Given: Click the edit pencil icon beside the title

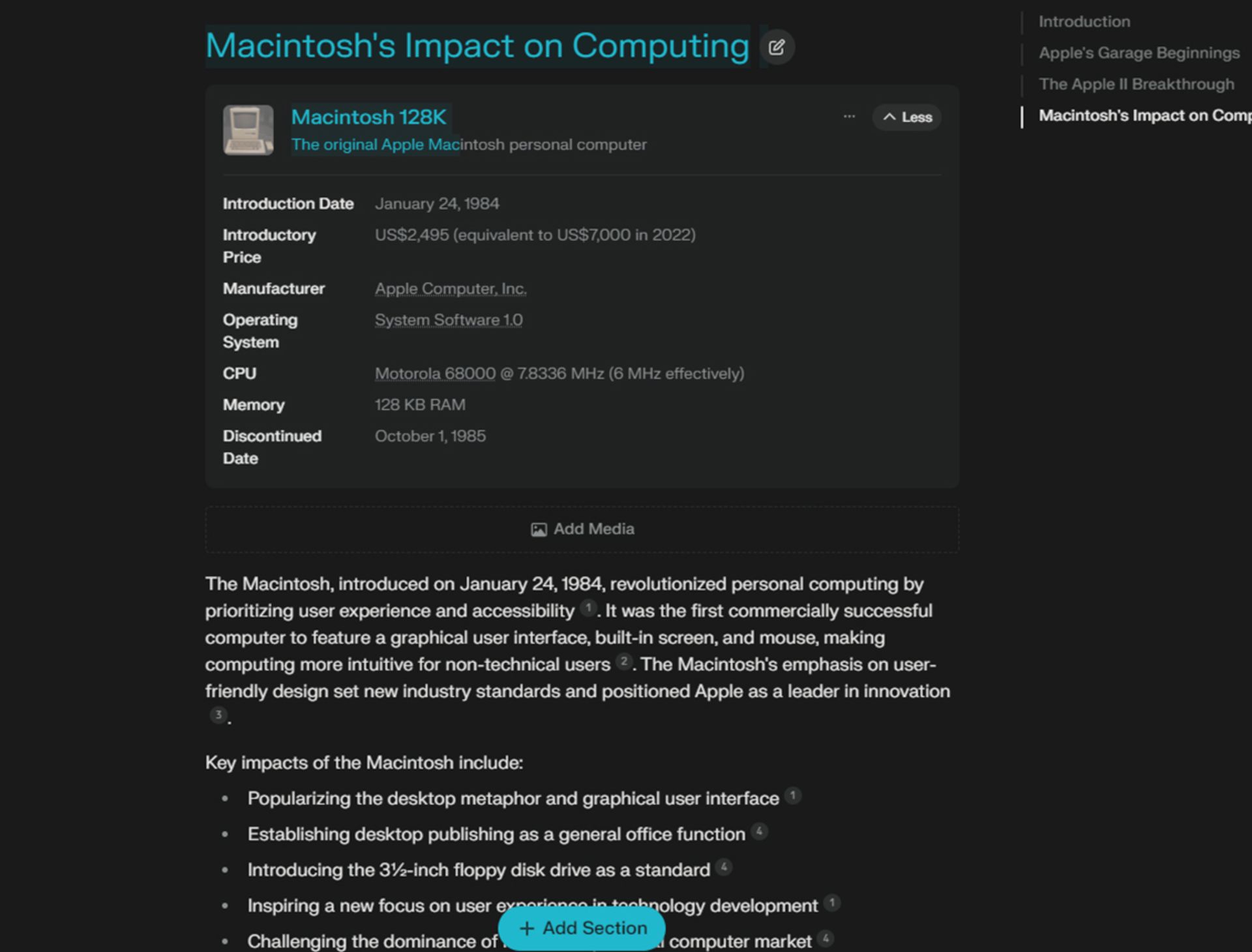Looking at the screenshot, I should [x=776, y=47].
